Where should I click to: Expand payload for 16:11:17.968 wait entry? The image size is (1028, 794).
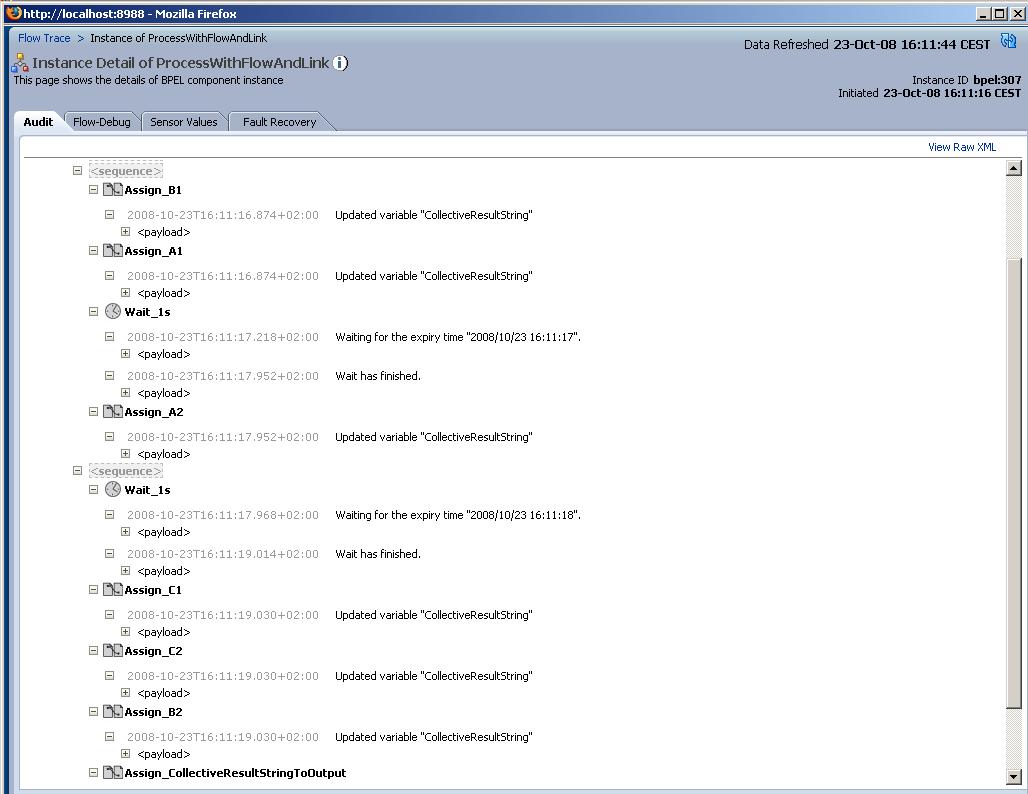pyautogui.click(x=125, y=531)
